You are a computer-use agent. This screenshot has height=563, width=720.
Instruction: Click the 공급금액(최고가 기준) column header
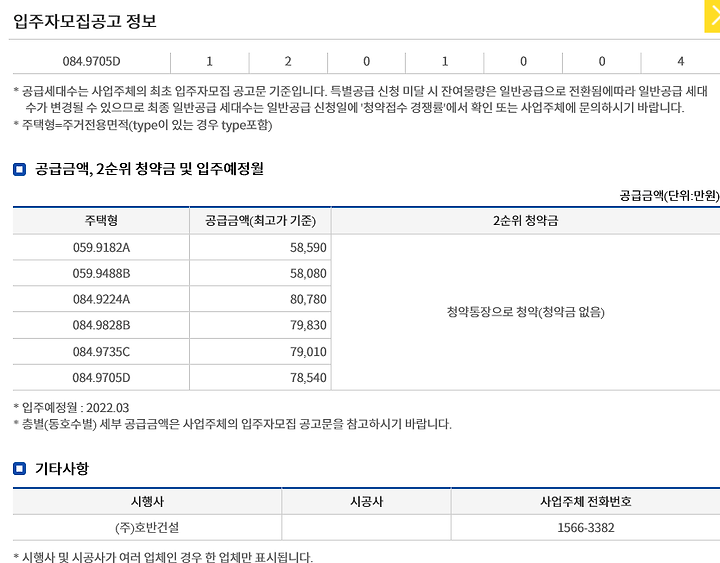260,221
